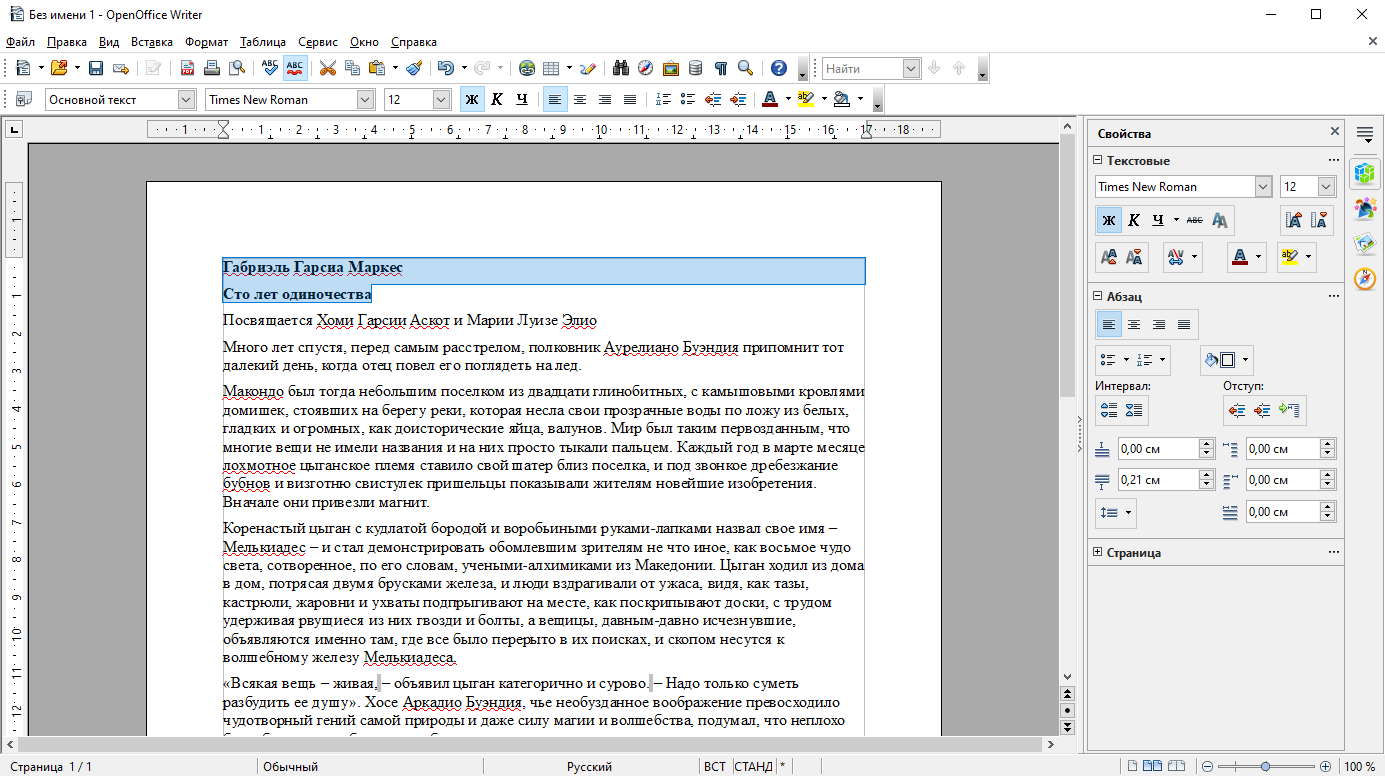The height and width of the screenshot is (776, 1385).
Task: Toggle AutoSpellcheck in the toolbar
Action: click(x=295, y=68)
